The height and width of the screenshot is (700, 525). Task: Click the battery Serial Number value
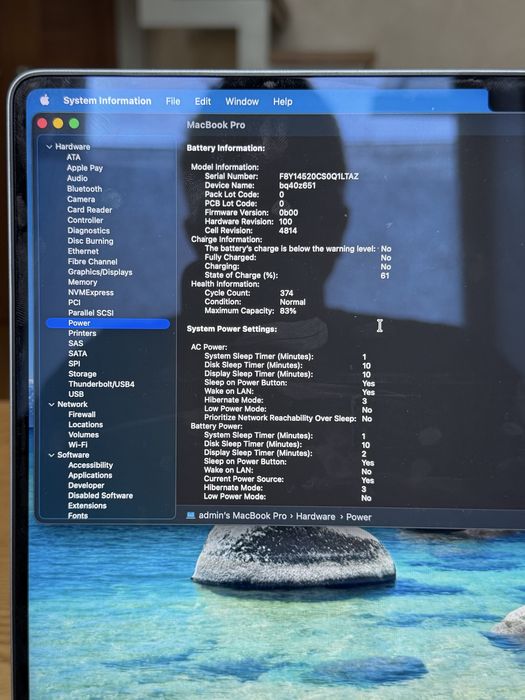click(x=319, y=176)
